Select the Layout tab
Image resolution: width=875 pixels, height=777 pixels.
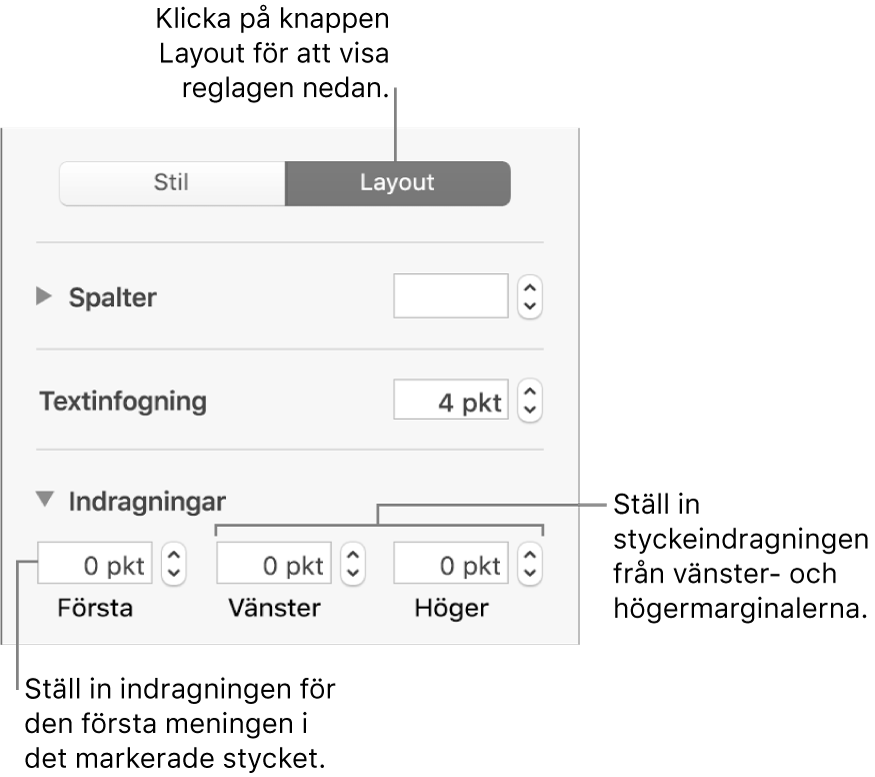[397, 183]
